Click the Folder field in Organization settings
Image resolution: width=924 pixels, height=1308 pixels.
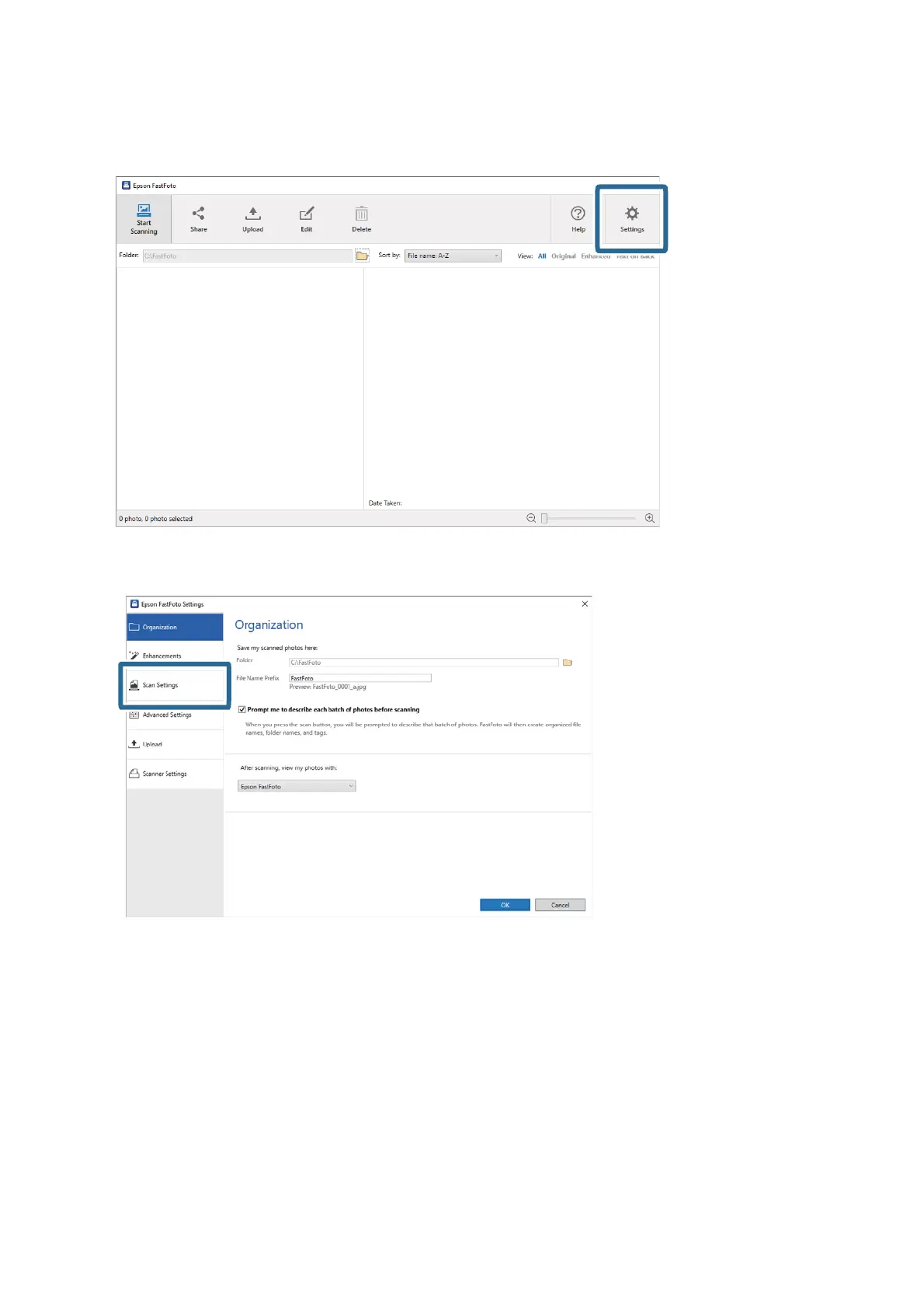[x=423, y=663]
